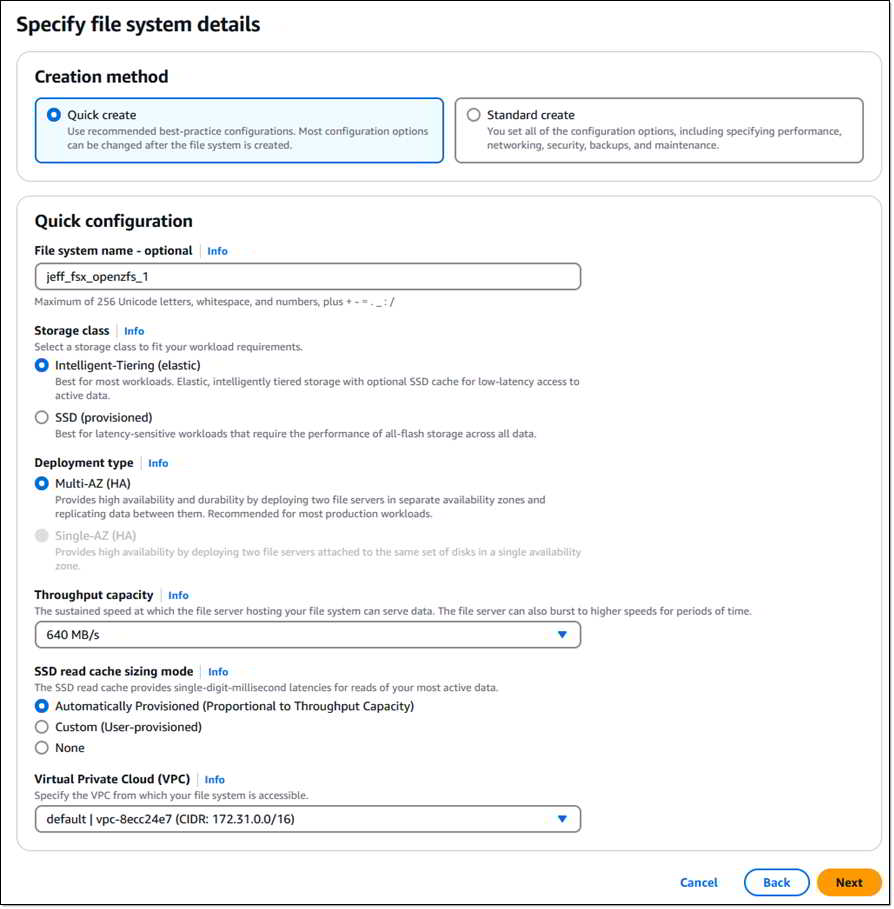Image resolution: width=894 pixels, height=909 pixels.
Task: Open Info link for Storage class
Action: tap(134, 331)
